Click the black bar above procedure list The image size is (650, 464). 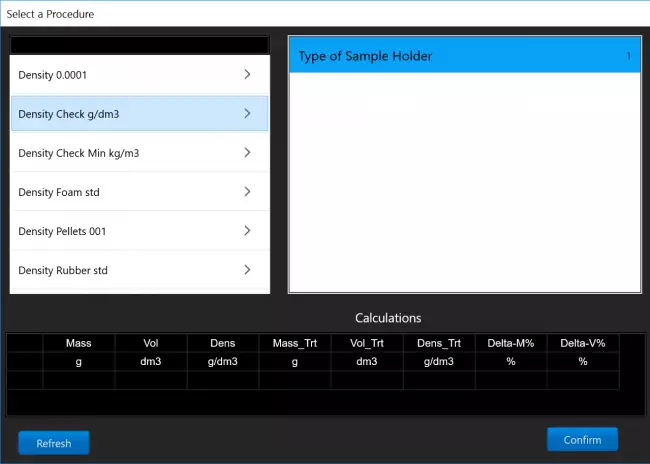(139, 45)
